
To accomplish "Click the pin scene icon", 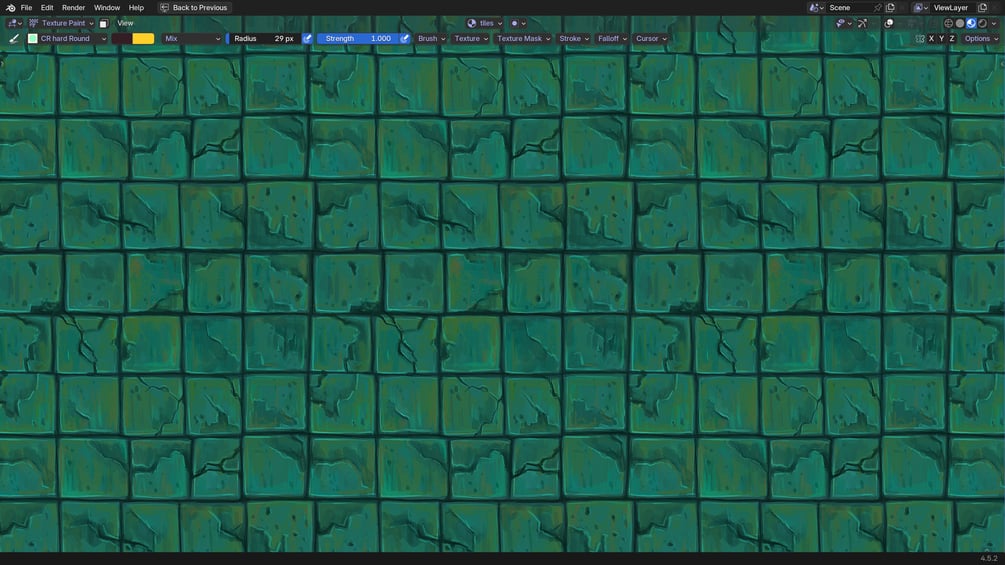I will pyautogui.click(x=878, y=8).
